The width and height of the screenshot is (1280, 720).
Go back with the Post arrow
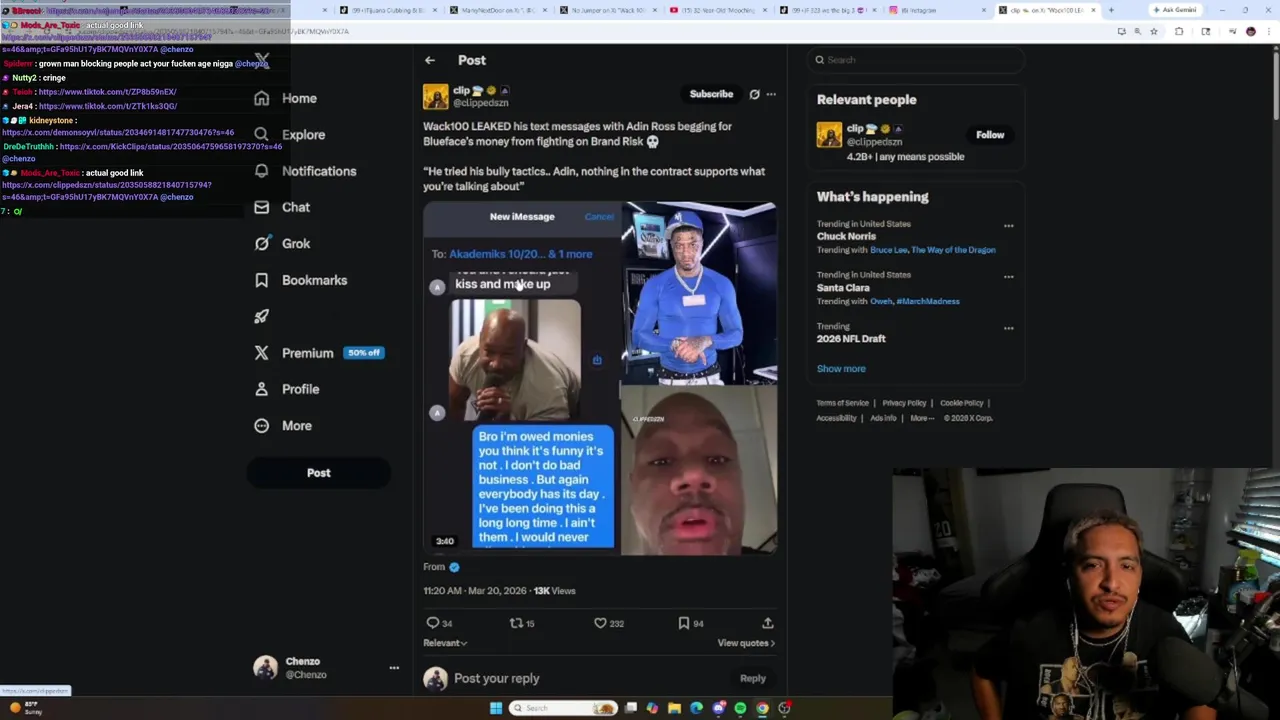point(430,60)
